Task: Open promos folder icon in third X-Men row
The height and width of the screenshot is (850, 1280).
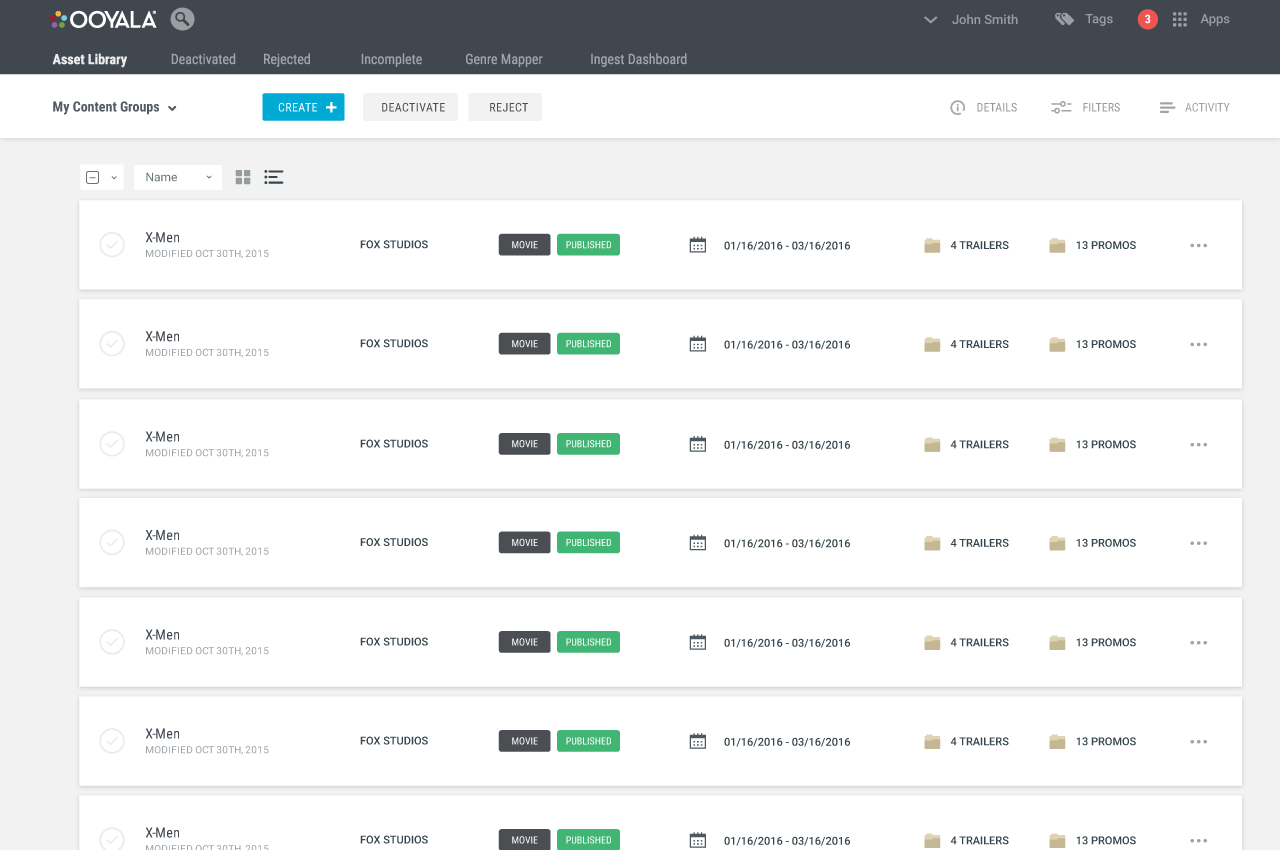Action: click(1057, 444)
